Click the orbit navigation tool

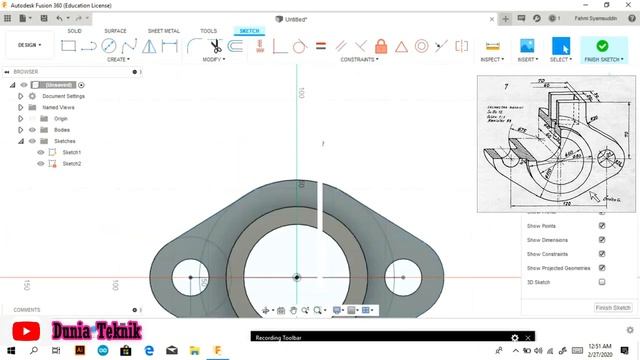point(265,311)
